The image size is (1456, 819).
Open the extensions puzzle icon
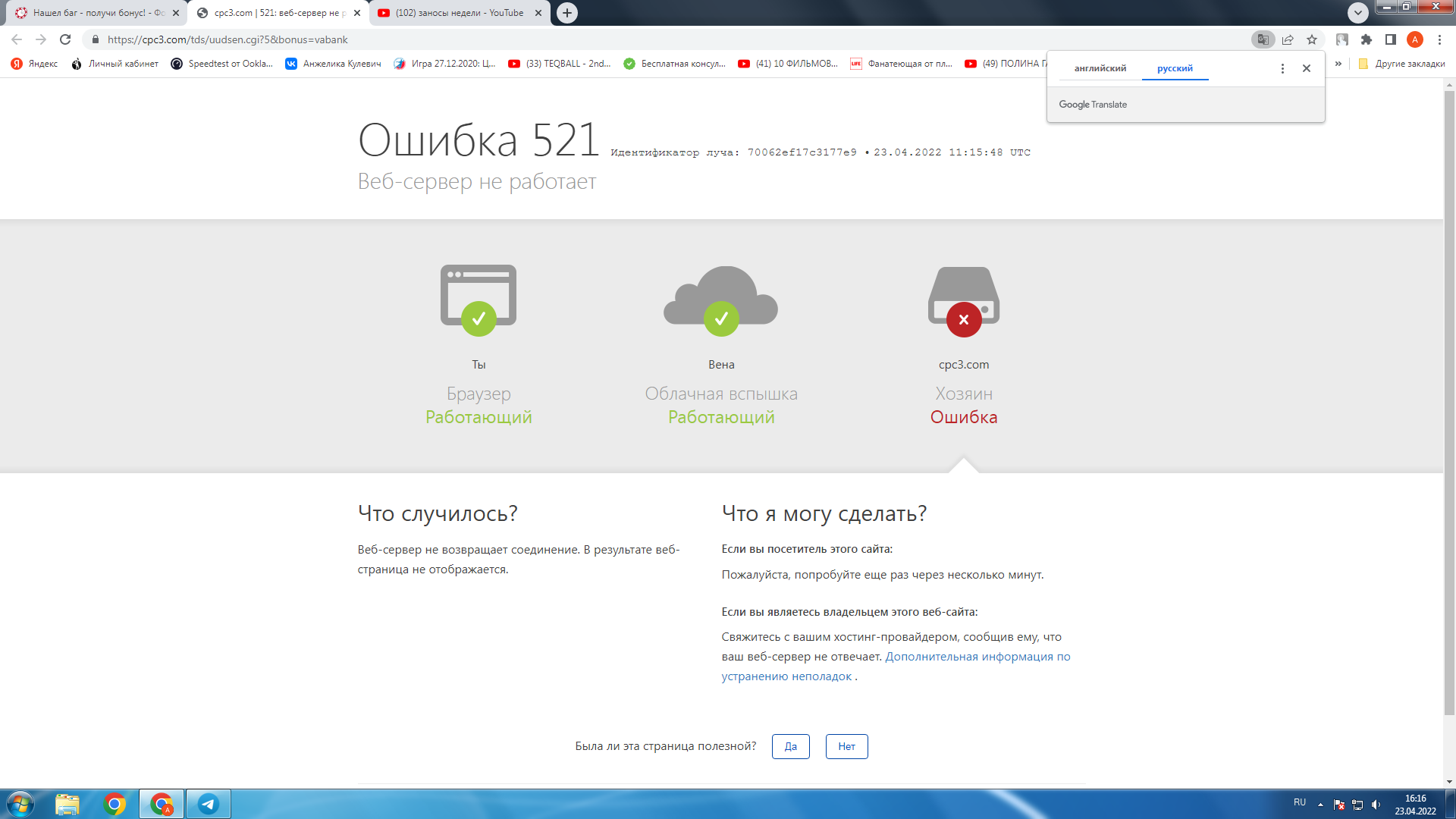point(1367,39)
